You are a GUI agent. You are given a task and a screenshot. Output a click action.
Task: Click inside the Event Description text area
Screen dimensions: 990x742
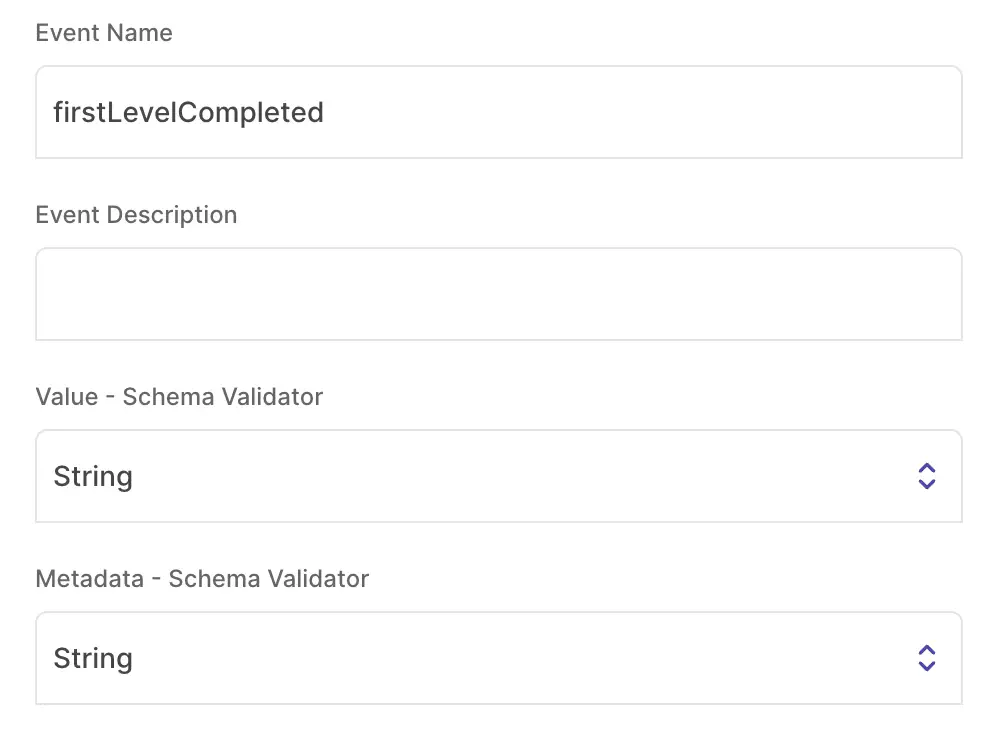click(x=500, y=294)
